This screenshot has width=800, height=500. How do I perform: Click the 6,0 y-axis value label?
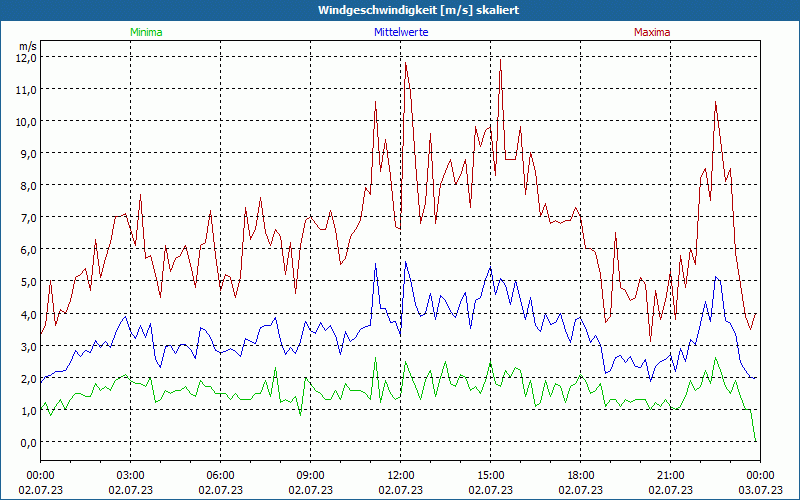(x=27, y=249)
